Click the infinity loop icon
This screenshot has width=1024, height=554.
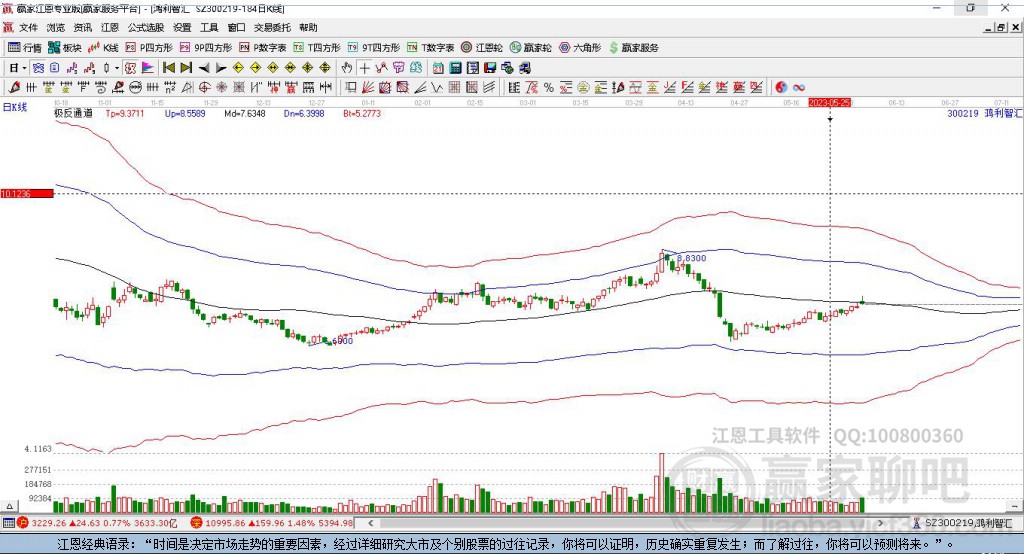tap(799, 88)
